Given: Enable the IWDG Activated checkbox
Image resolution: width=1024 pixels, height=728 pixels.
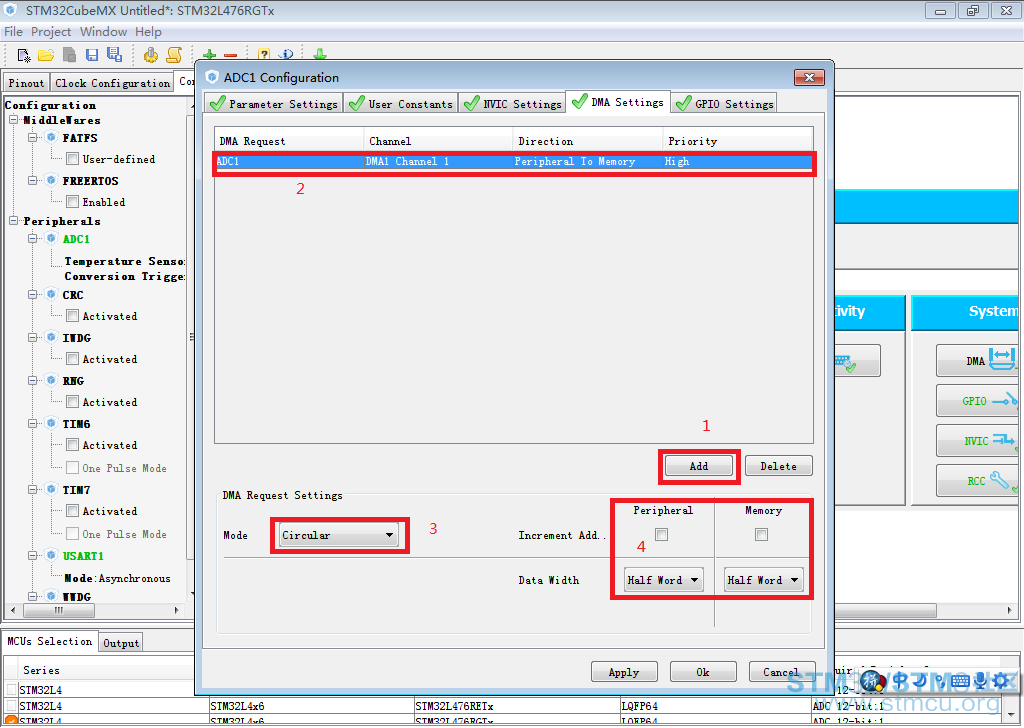Looking at the screenshot, I should click(x=72, y=358).
